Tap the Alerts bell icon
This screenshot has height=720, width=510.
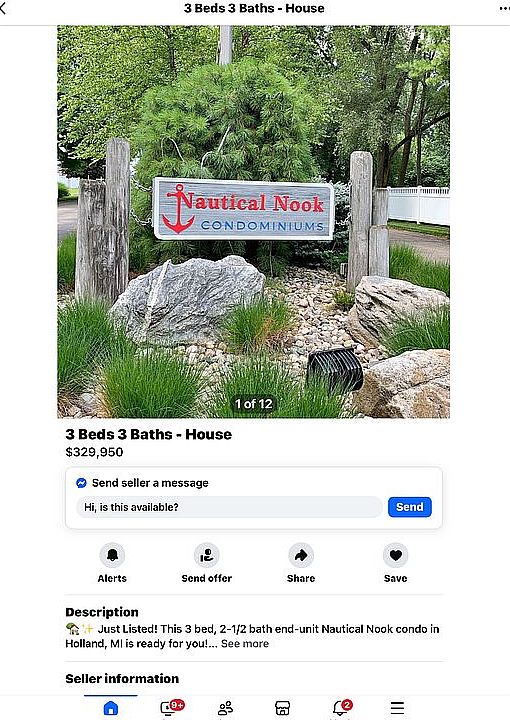click(112, 556)
